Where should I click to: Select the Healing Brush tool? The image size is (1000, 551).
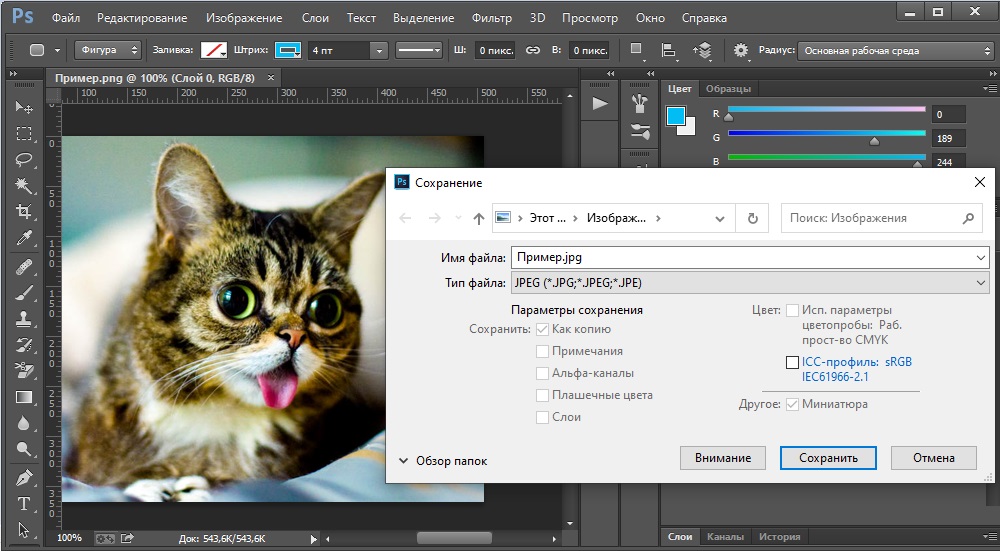pyautogui.click(x=24, y=265)
